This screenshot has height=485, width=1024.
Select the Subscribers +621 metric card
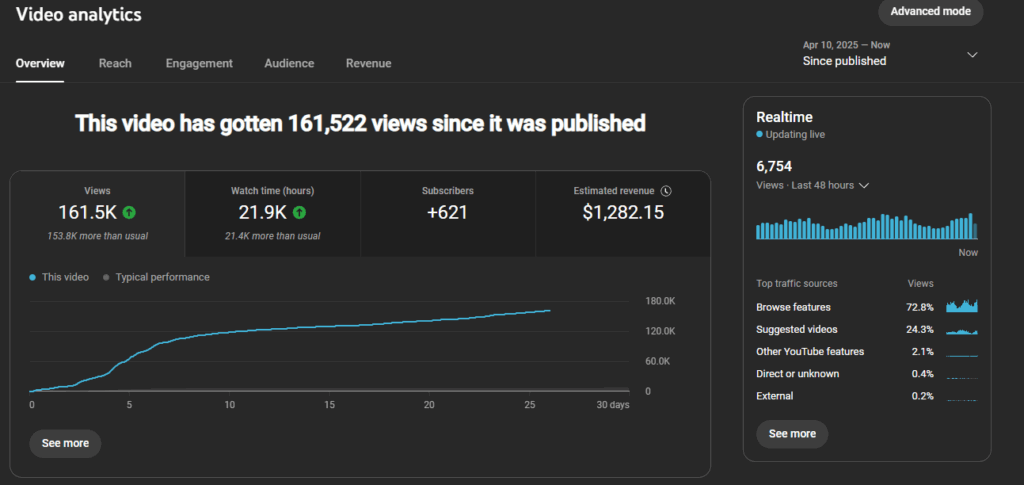pyautogui.click(x=447, y=212)
